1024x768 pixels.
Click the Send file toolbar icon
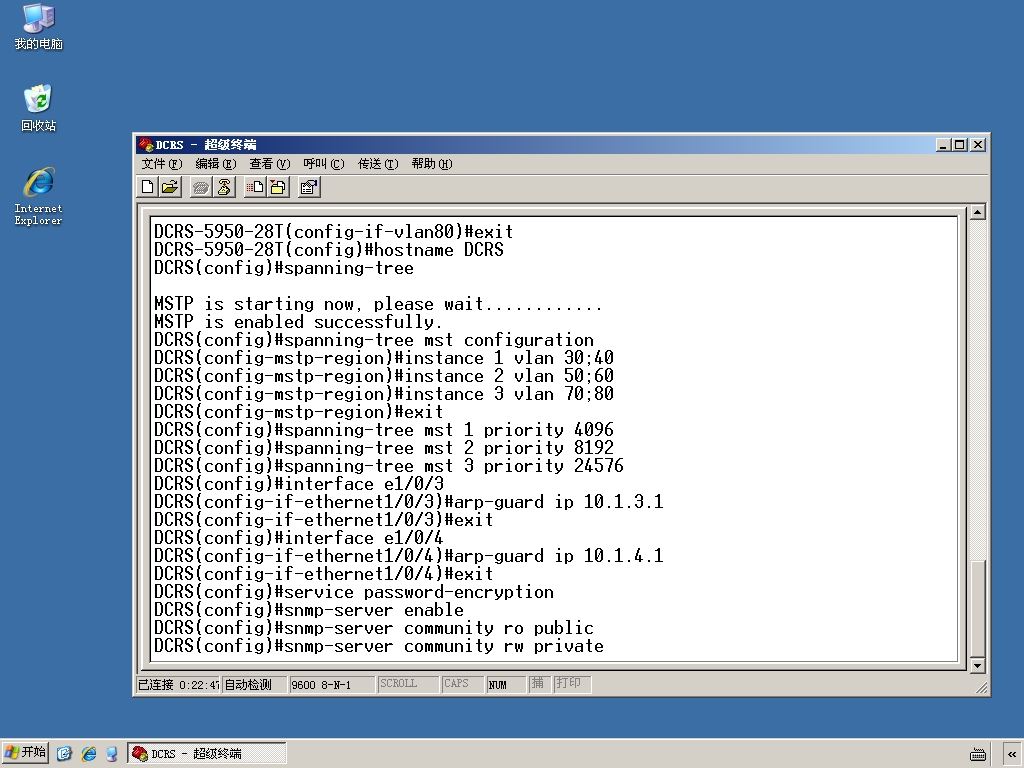(x=255, y=187)
